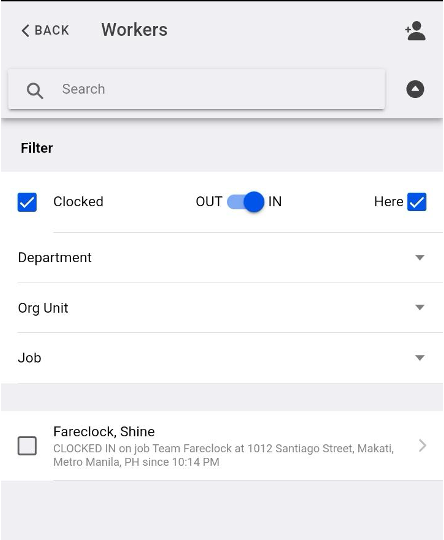The image size is (444, 540).
Task: Click the Workers page title
Action: 134,30
